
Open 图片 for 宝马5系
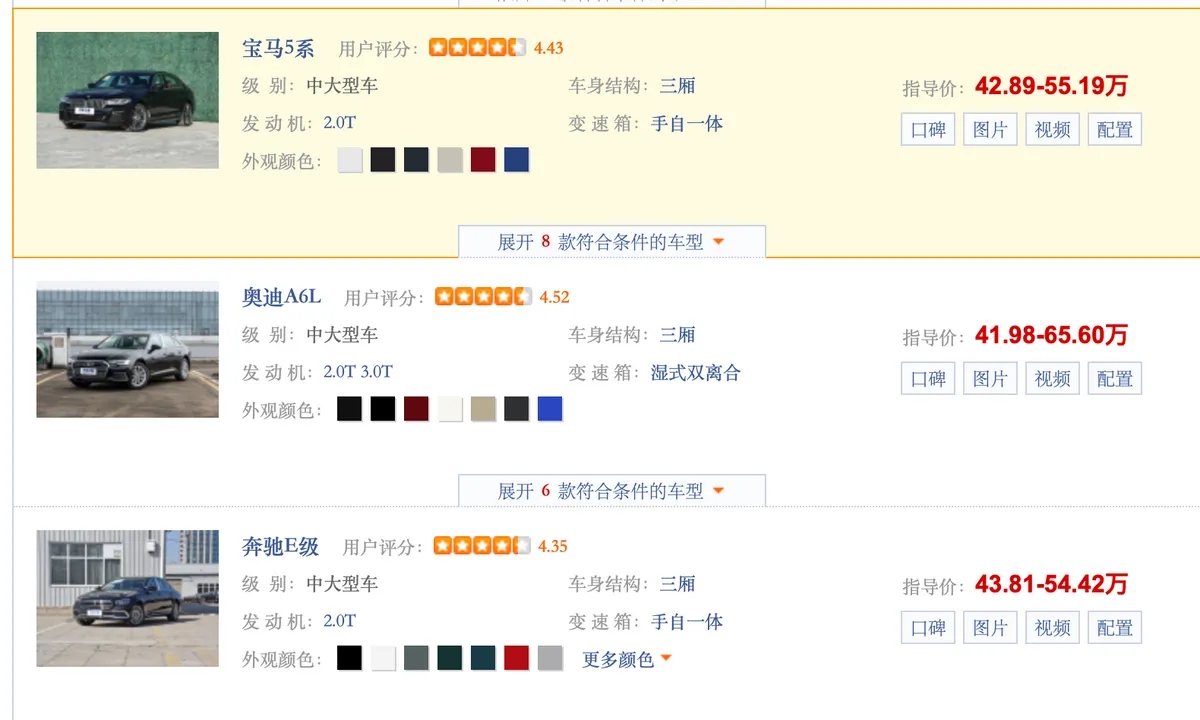click(x=990, y=129)
